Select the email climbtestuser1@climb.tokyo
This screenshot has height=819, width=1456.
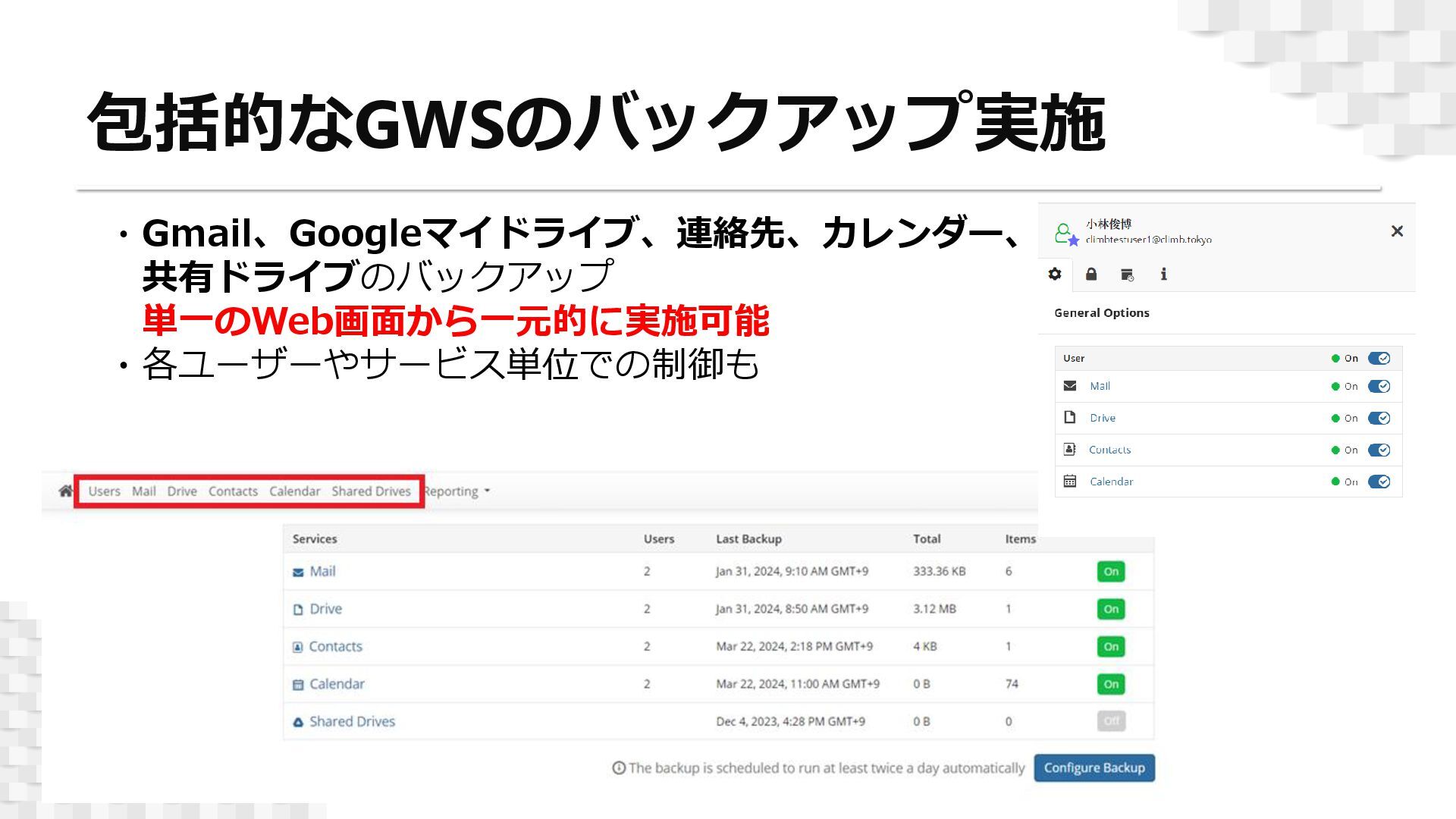click(x=1148, y=240)
